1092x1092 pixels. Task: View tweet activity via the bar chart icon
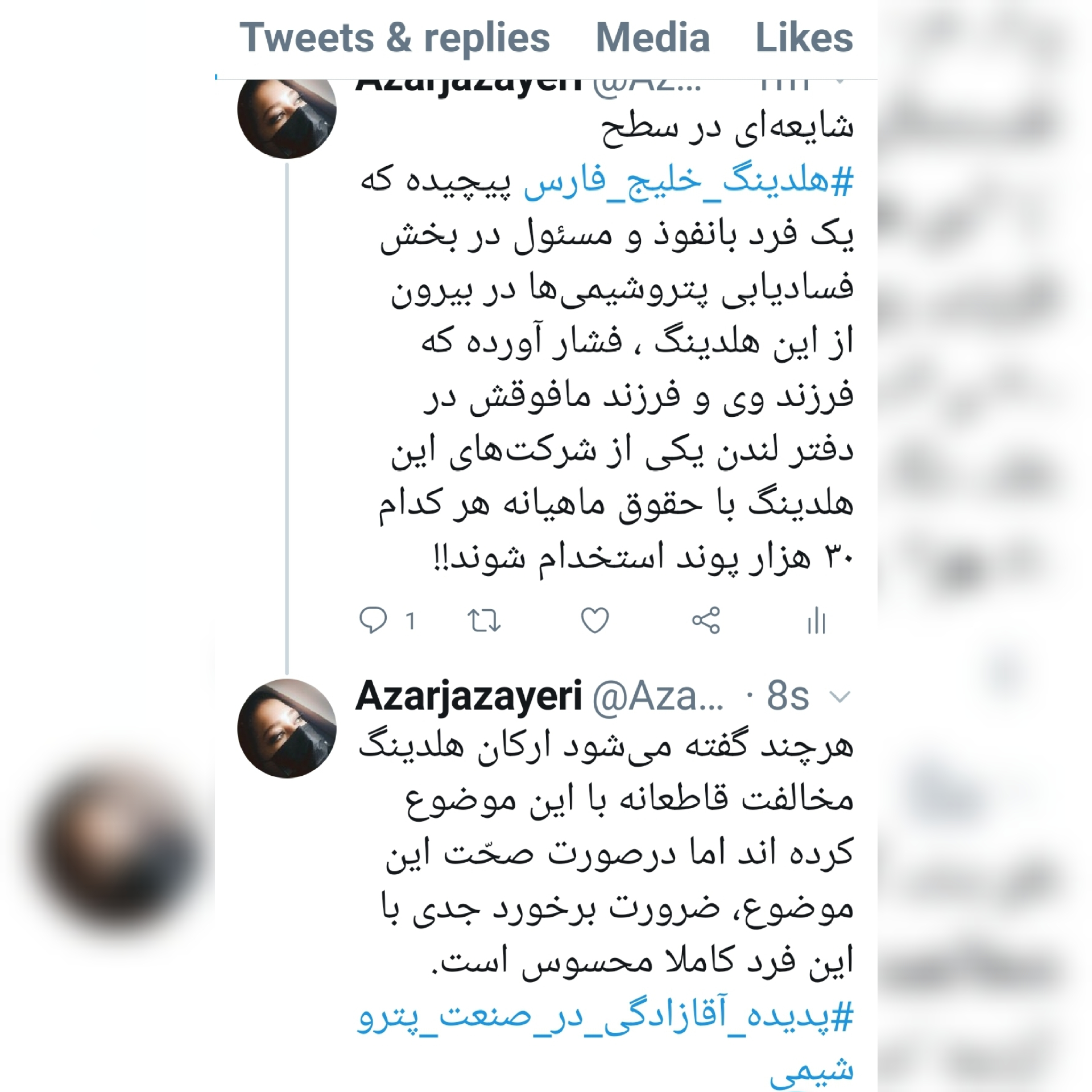pyautogui.click(x=816, y=620)
